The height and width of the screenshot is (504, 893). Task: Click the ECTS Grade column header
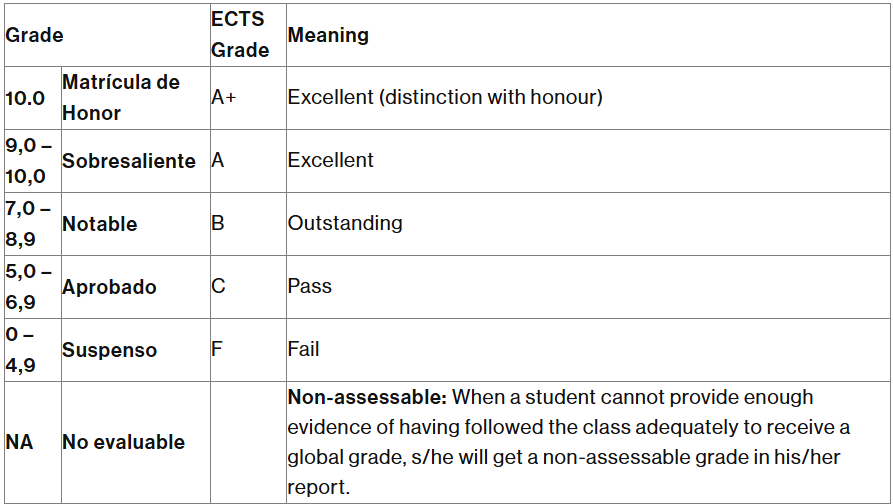click(240, 35)
